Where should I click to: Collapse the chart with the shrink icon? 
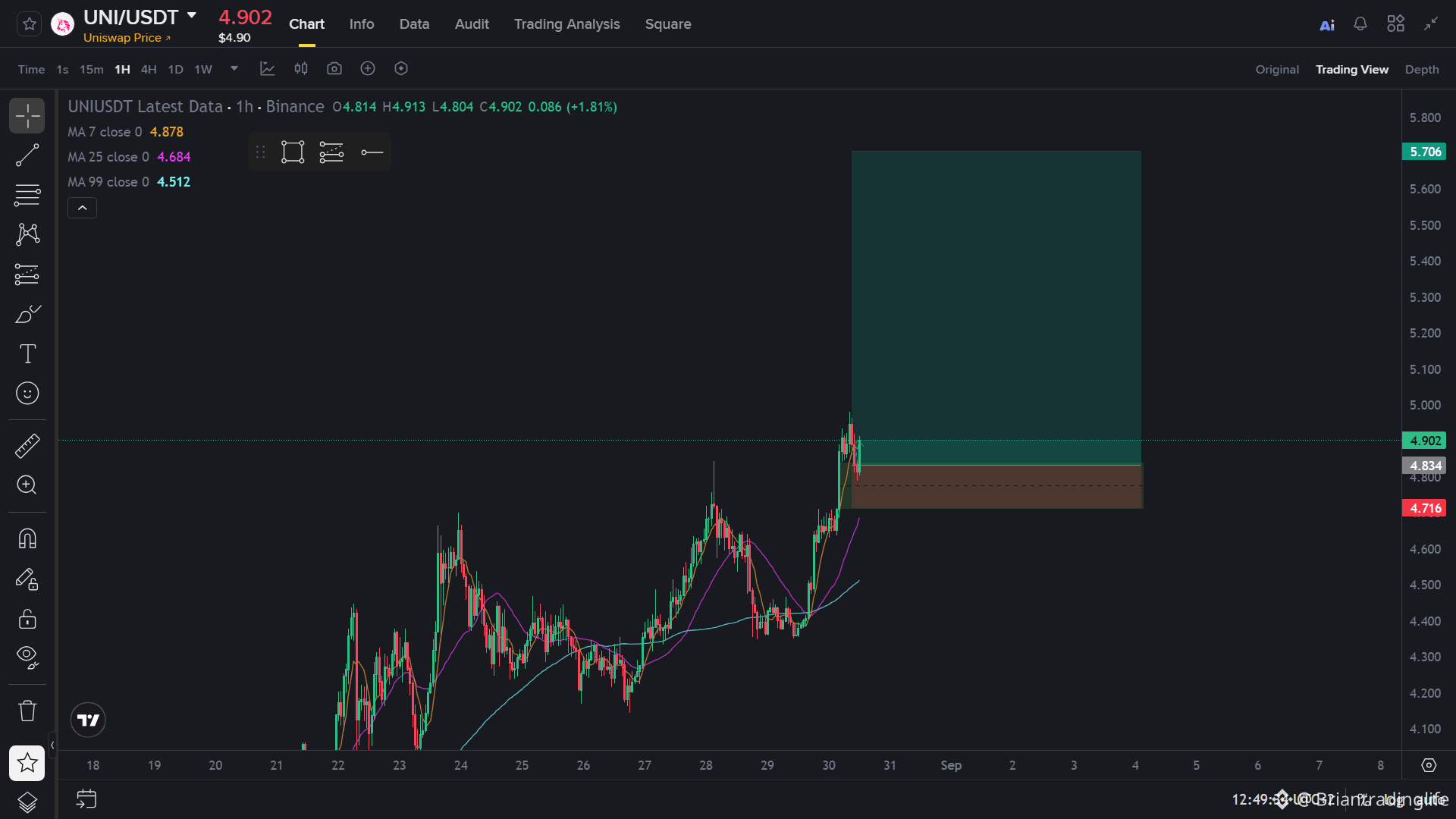[1431, 24]
